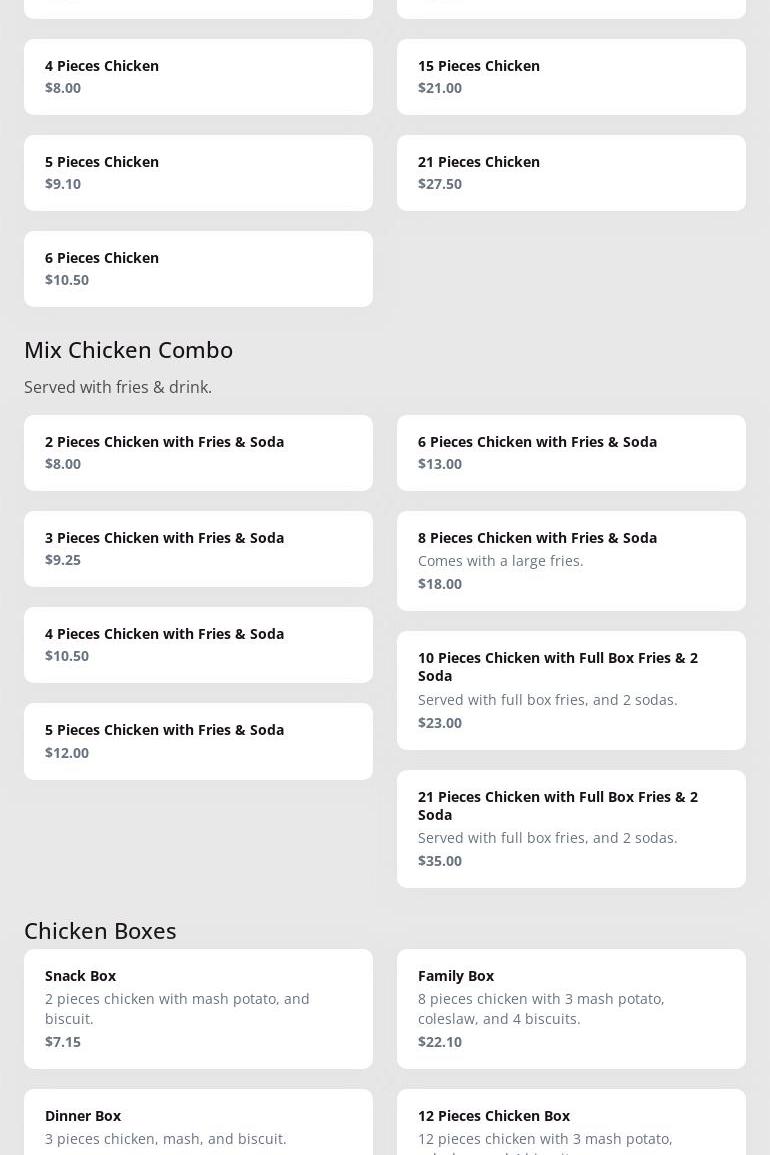This screenshot has width=770, height=1155.
Task: Select the 4 Pieces Chicken item
Action: pyautogui.click(x=198, y=77)
